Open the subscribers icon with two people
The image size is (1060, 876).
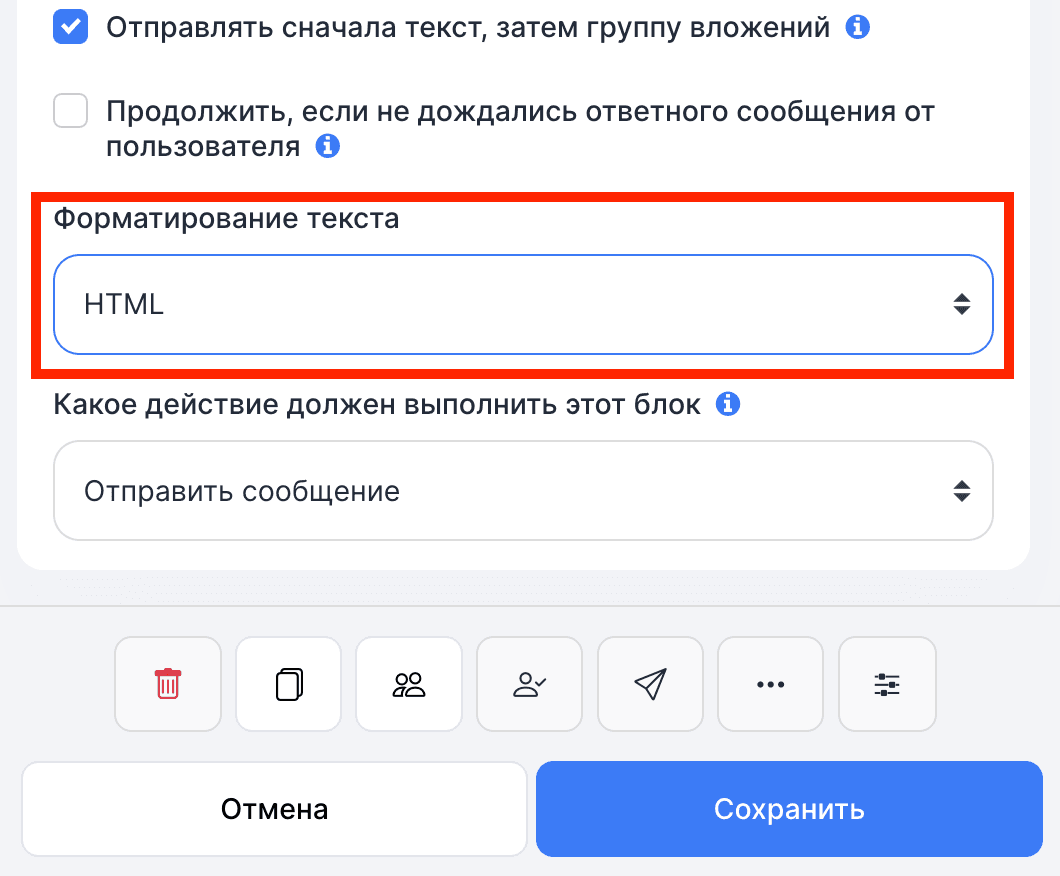pos(409,684)
